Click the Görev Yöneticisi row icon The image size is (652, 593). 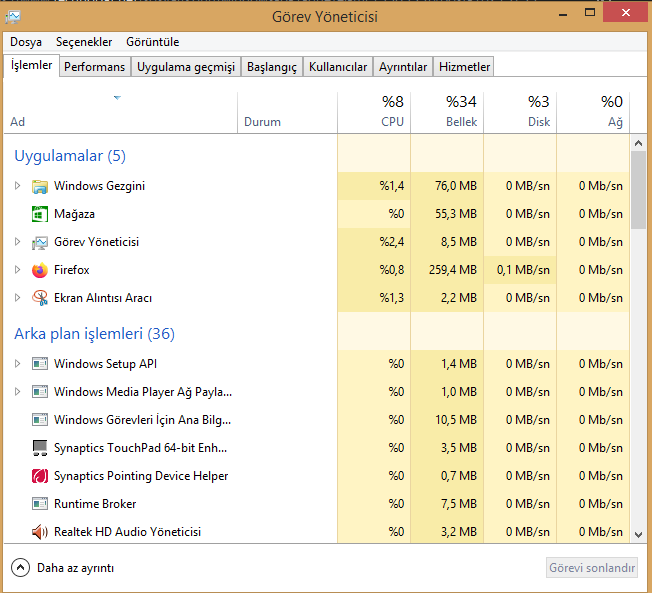tap(40, 242)
